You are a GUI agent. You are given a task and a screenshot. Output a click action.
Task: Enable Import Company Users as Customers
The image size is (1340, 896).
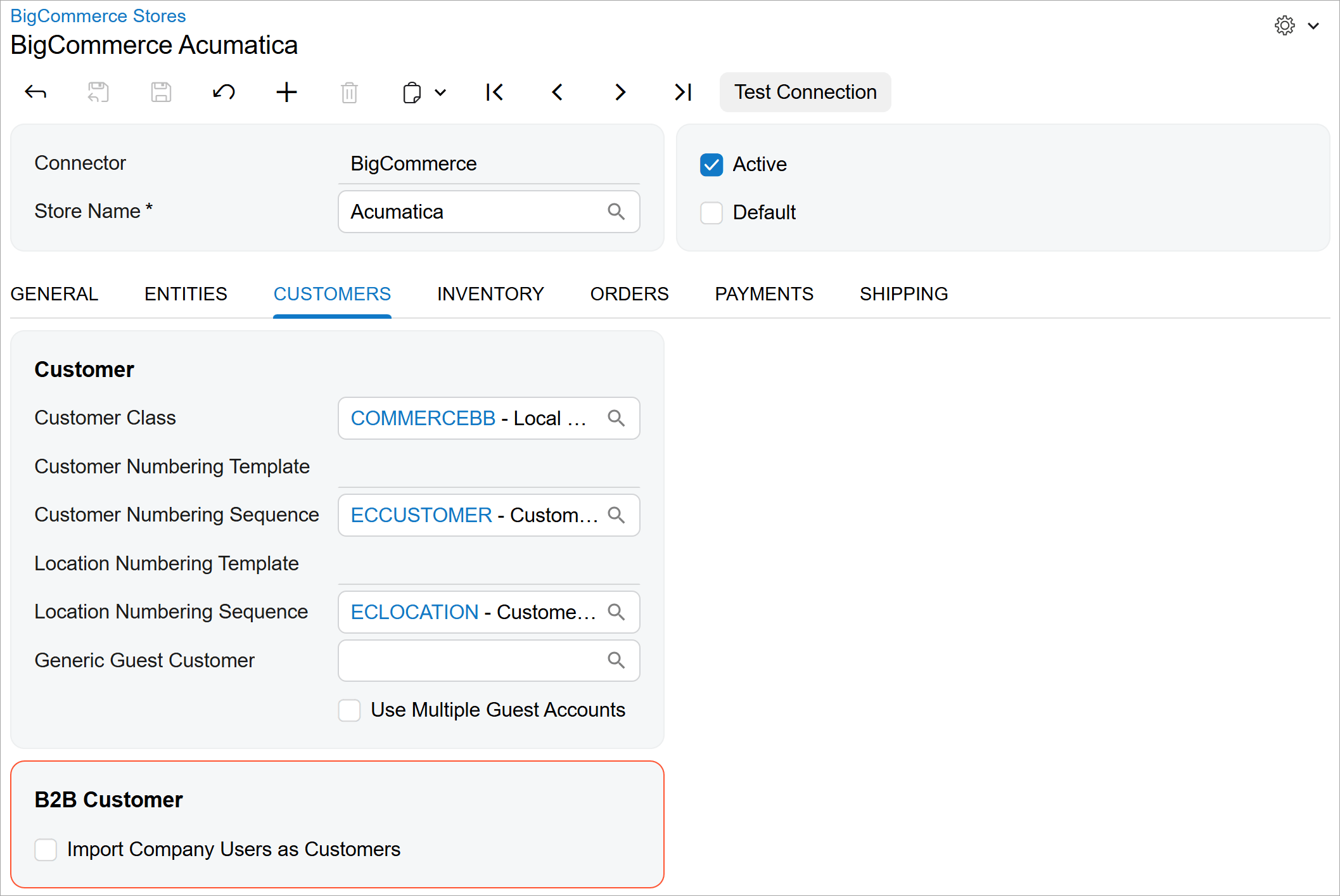point(46,850)
